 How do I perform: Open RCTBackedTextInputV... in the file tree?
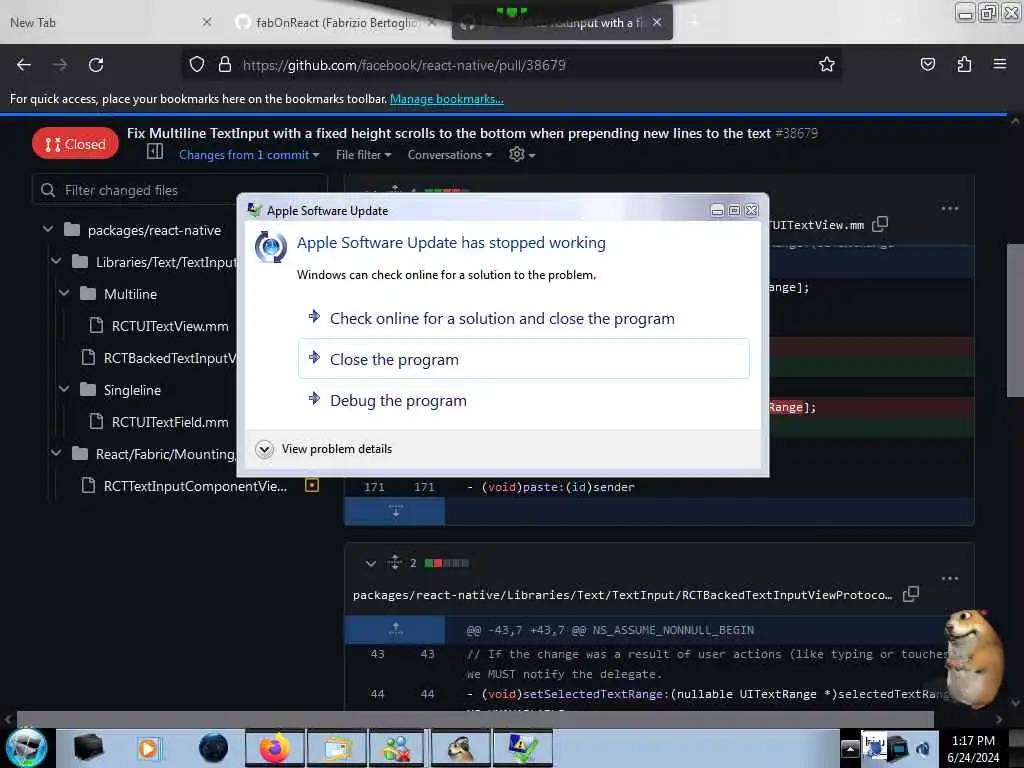click(x=170, y=358)
